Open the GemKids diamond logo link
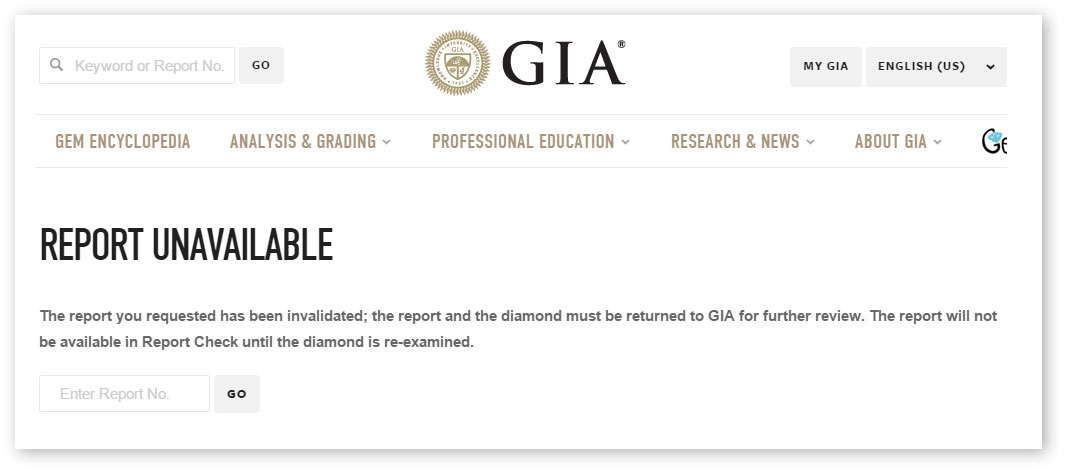Screen dimensions: 1067x474 tap(994, 141)
